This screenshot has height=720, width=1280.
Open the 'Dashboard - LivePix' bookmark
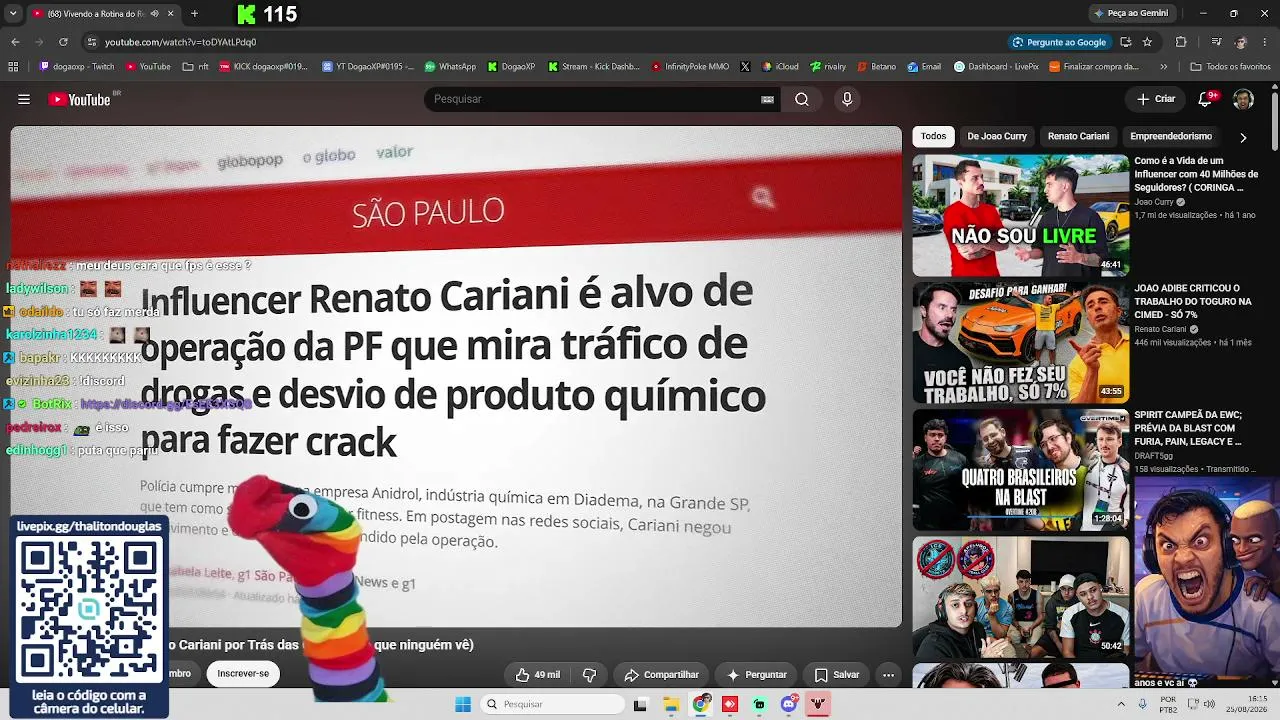pos(996,67)
